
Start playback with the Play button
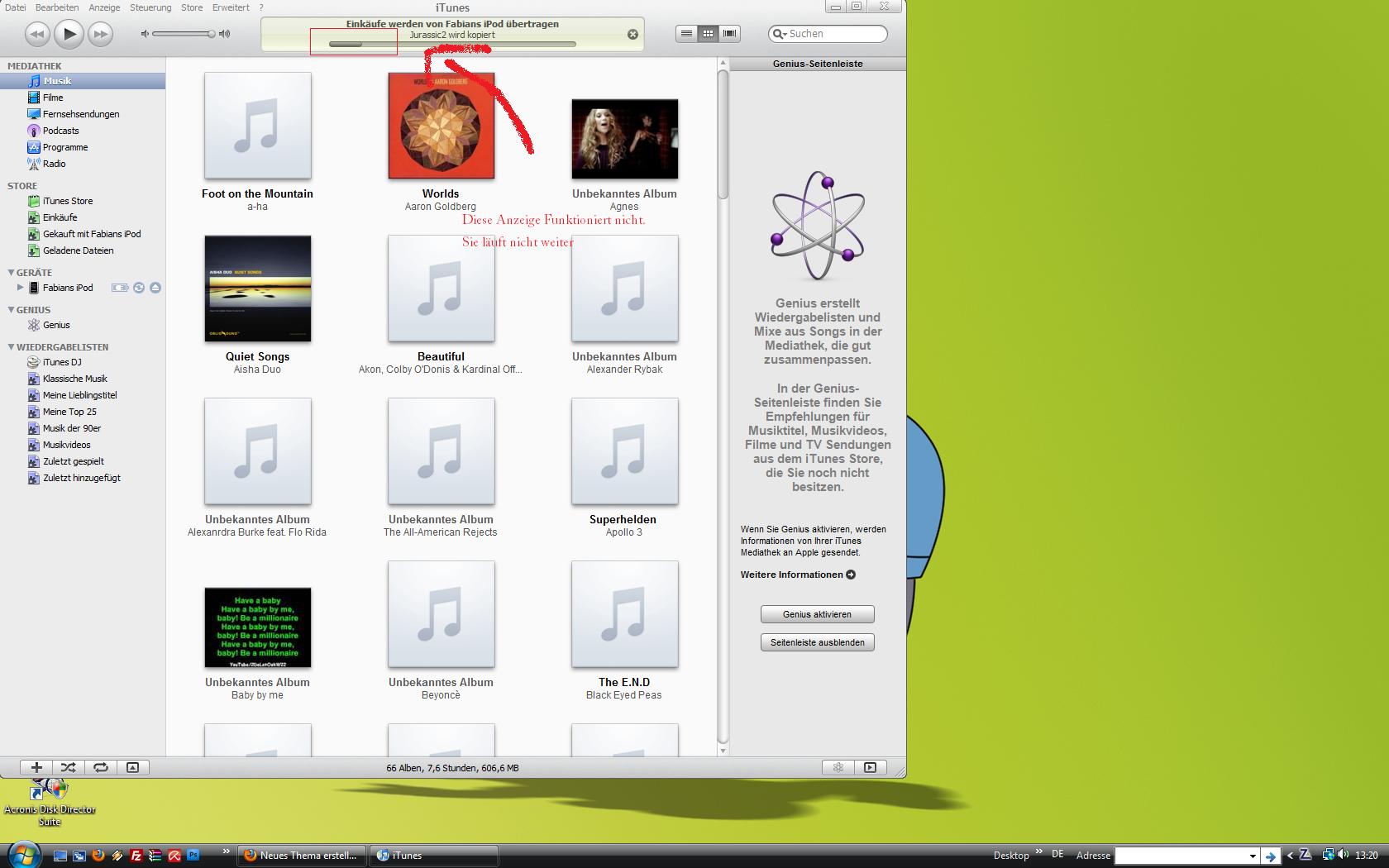(69, 34)
